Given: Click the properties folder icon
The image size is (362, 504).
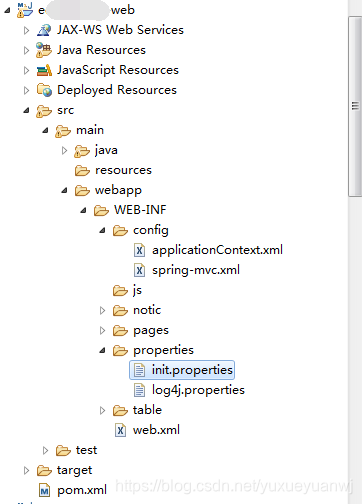Looking at the screenshot, I should [x=120, y=351].
